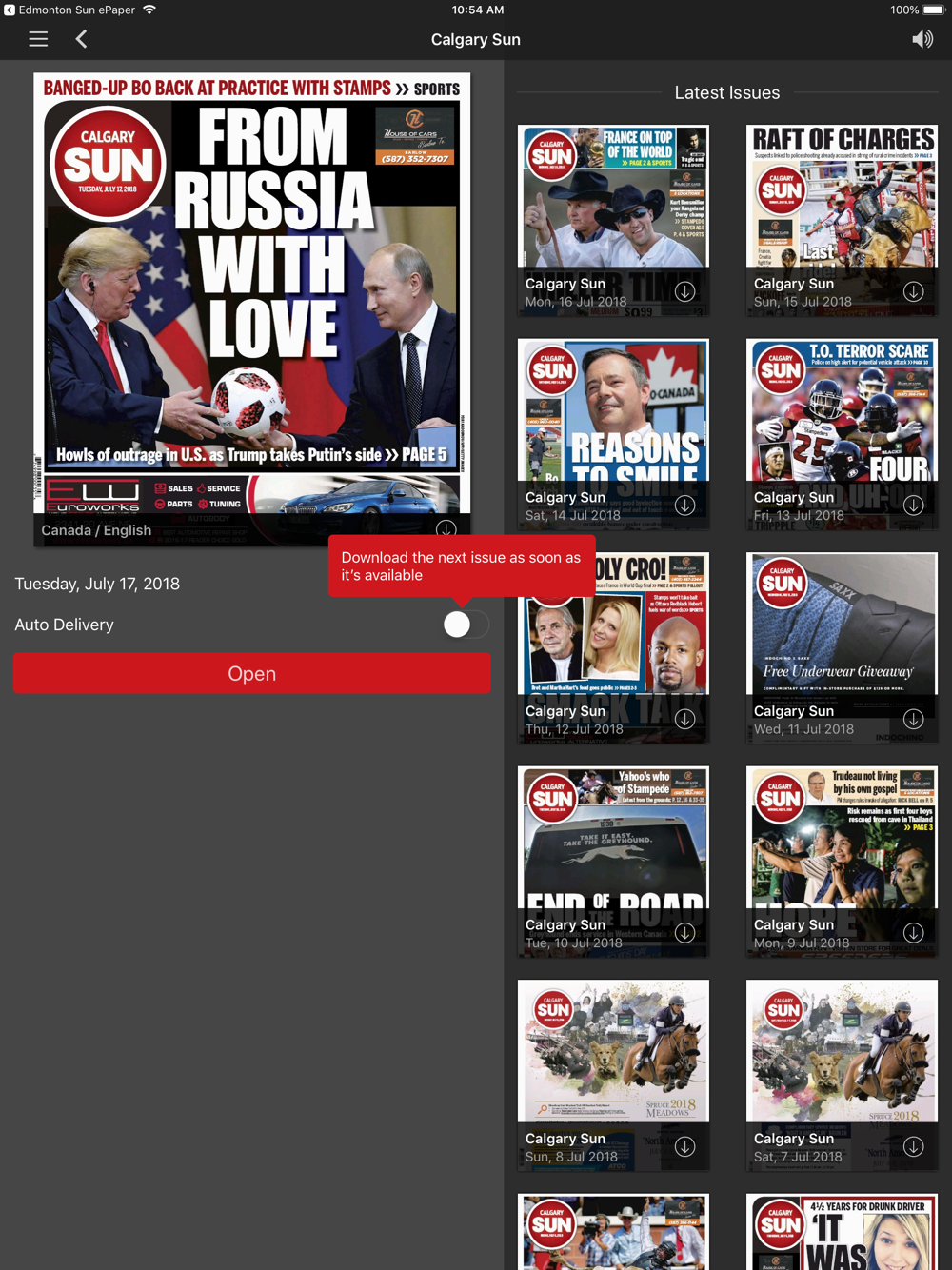Tap the speaker audio icon
952x1270 pixels.
[x=922, y=39]
